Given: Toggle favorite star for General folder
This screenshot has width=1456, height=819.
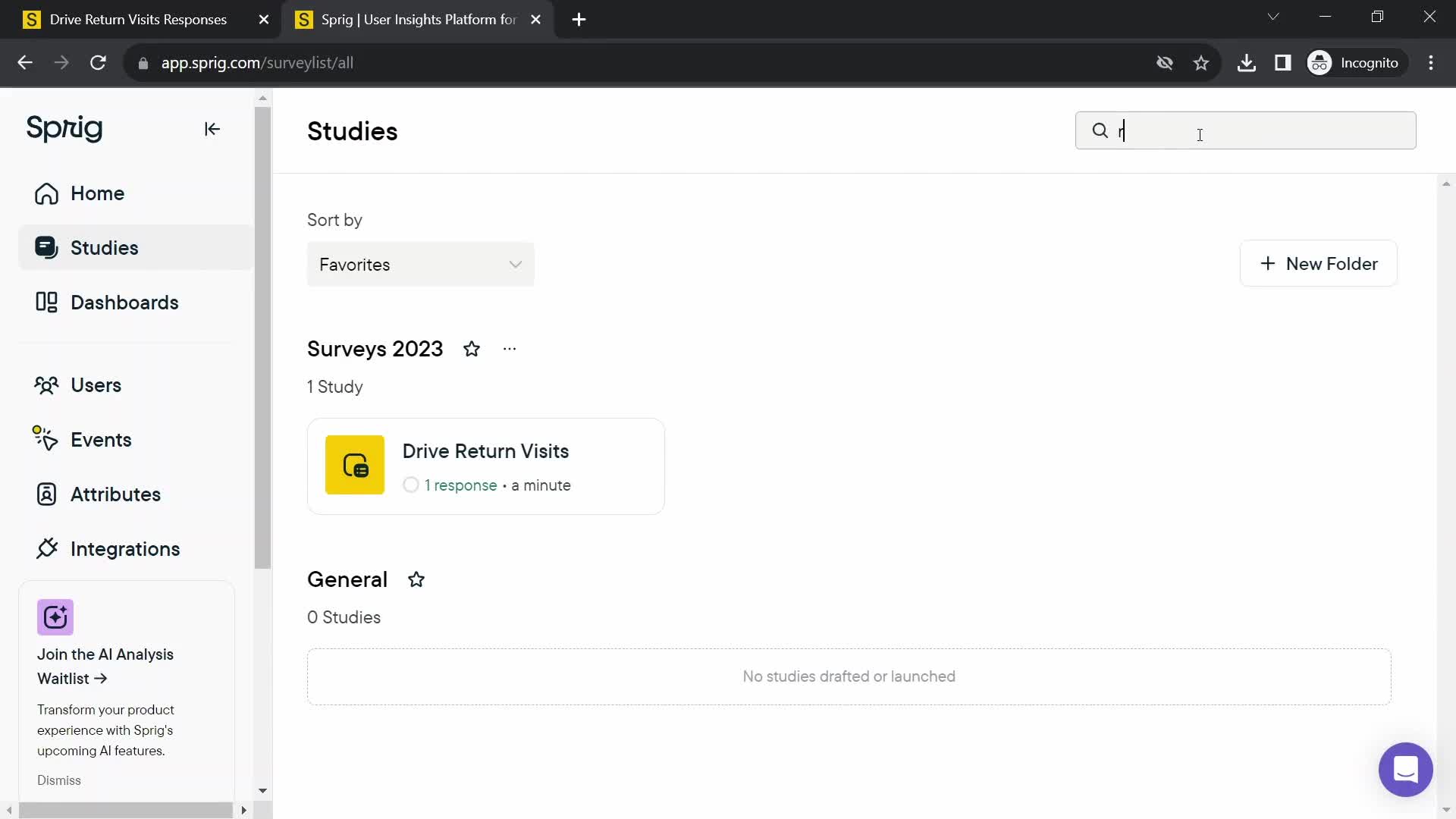Looking at the screenshot, I should pos(417,581).
